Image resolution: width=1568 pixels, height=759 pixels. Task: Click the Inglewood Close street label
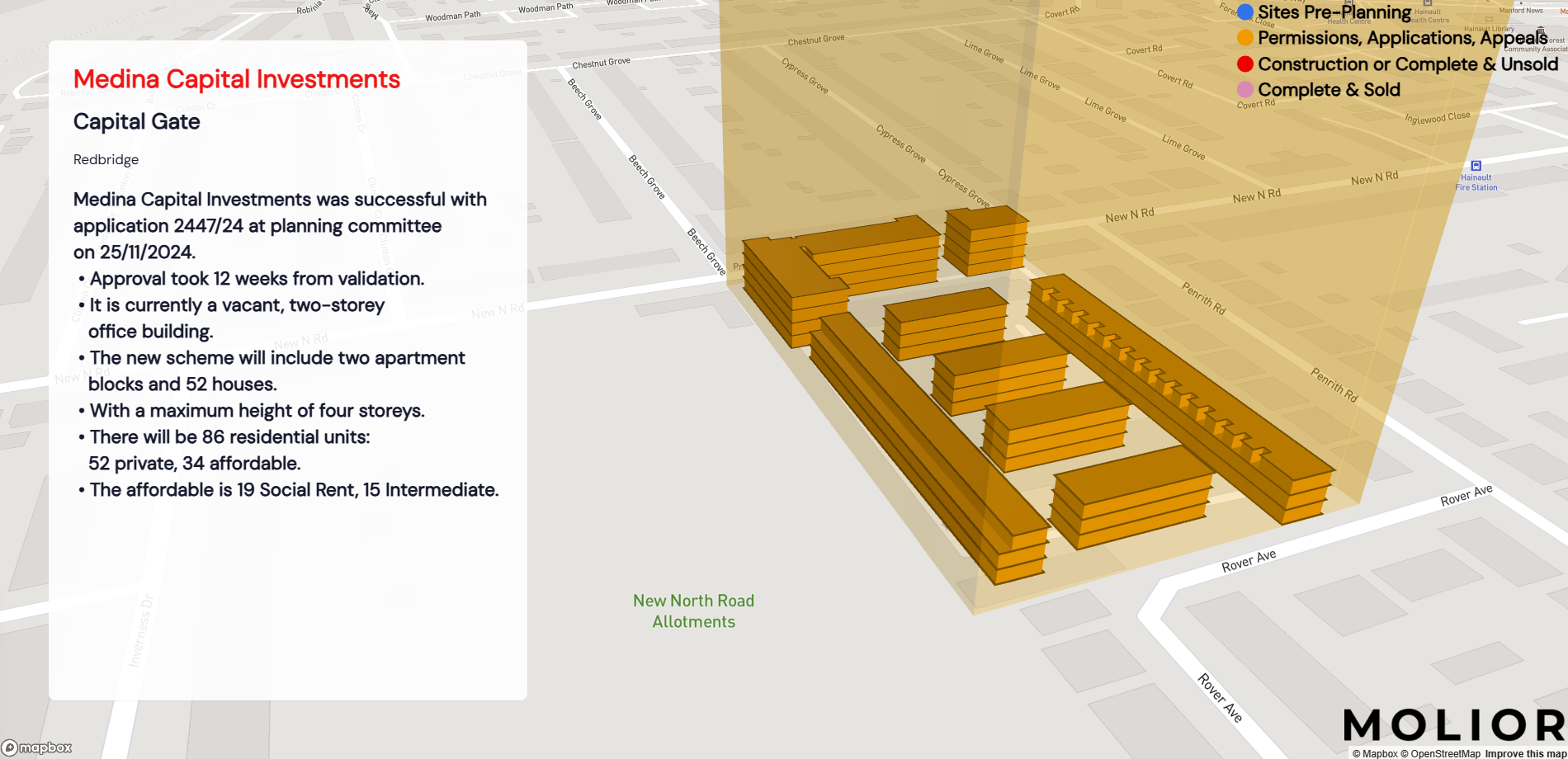point(1438,118)
